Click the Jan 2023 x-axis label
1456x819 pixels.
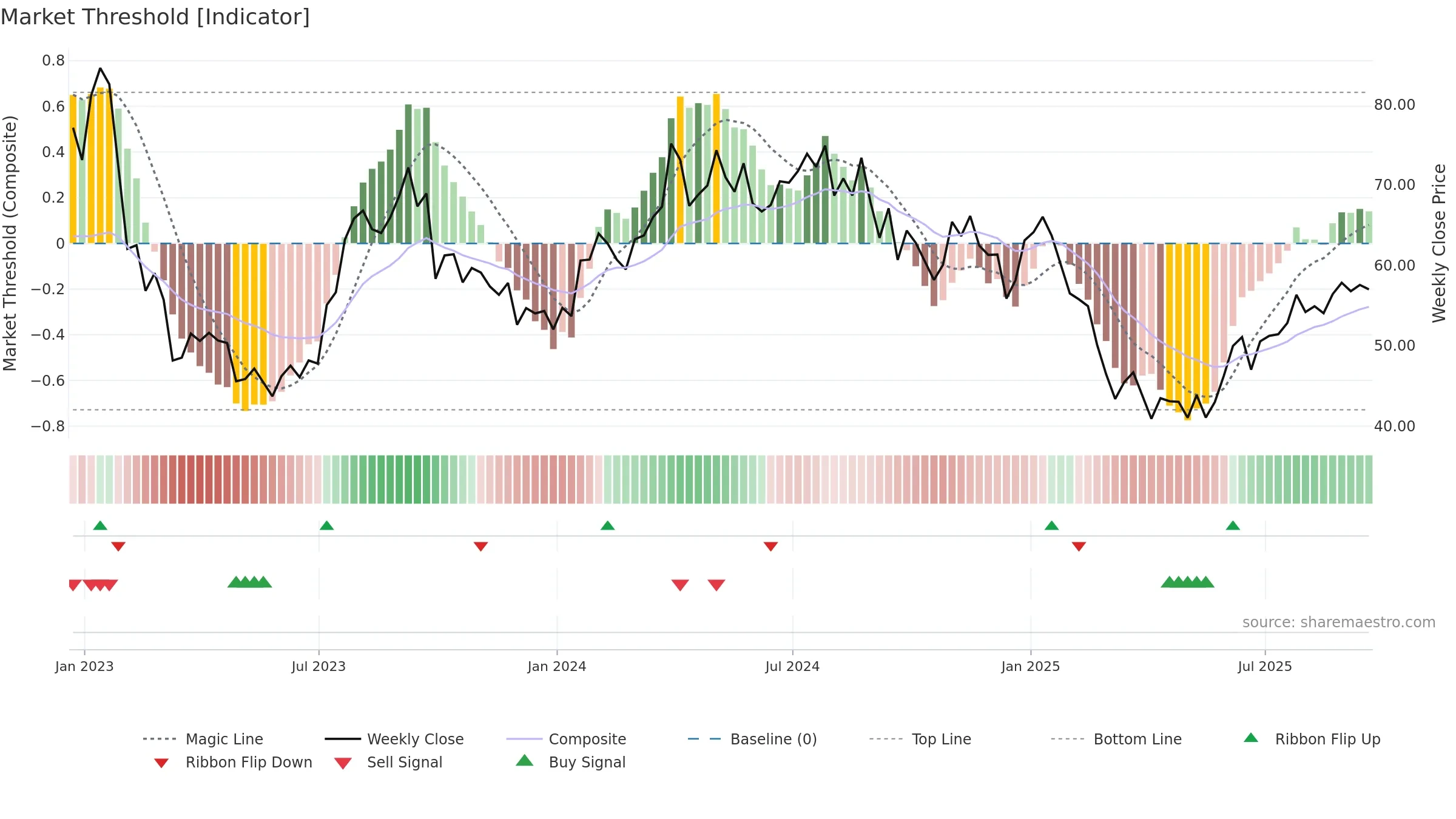click(x=84, y=666)
